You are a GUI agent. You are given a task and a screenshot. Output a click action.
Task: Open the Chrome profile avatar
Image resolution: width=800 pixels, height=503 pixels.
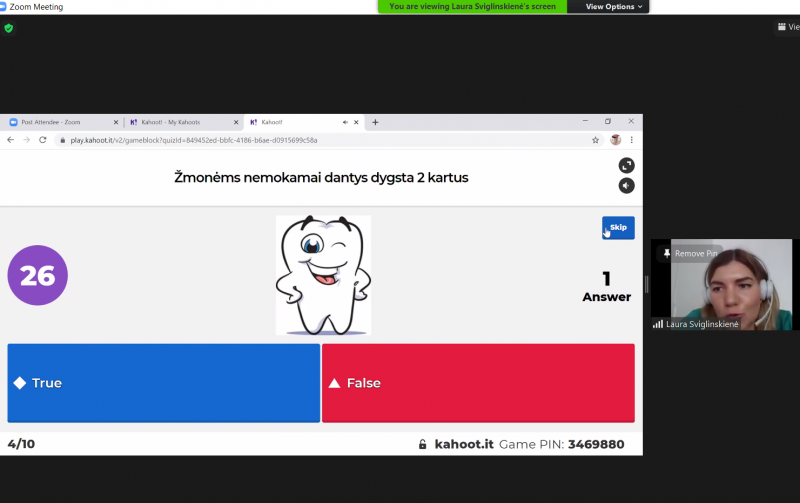pos(616,140)
